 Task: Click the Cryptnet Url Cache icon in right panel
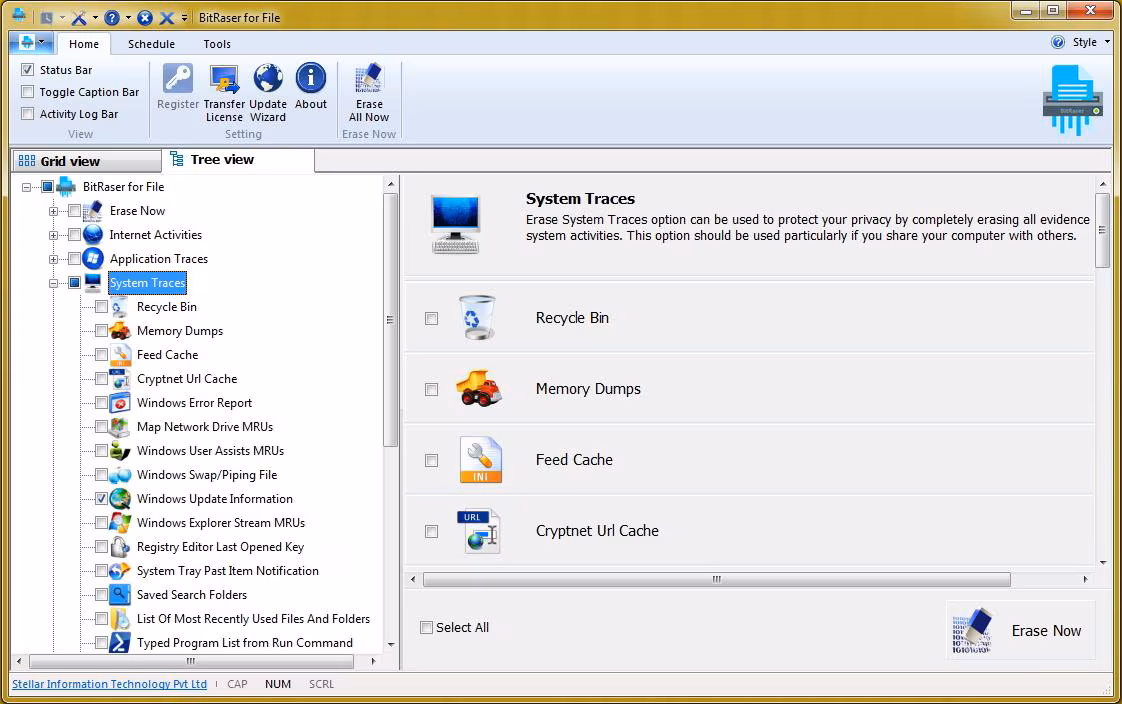[x=478, y=531]
